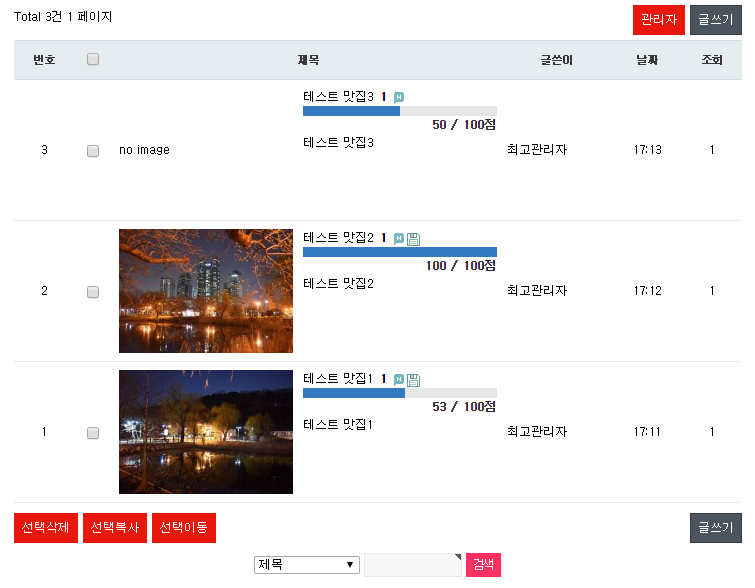Click the search keyword input field
The width and height of the screenshot is (755, 588).
413,565
